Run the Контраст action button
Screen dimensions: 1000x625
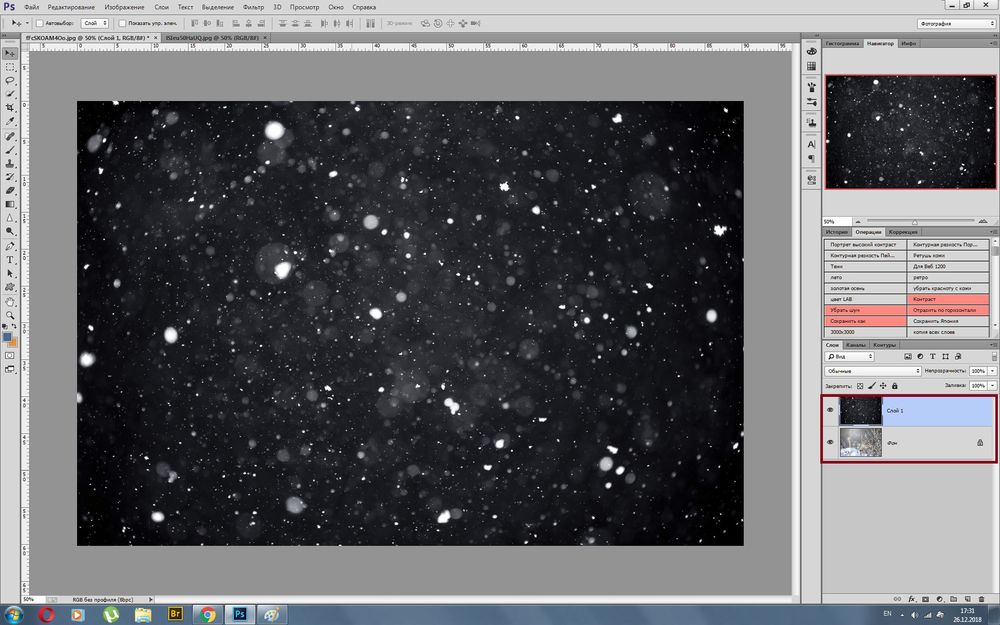point(949,299)
